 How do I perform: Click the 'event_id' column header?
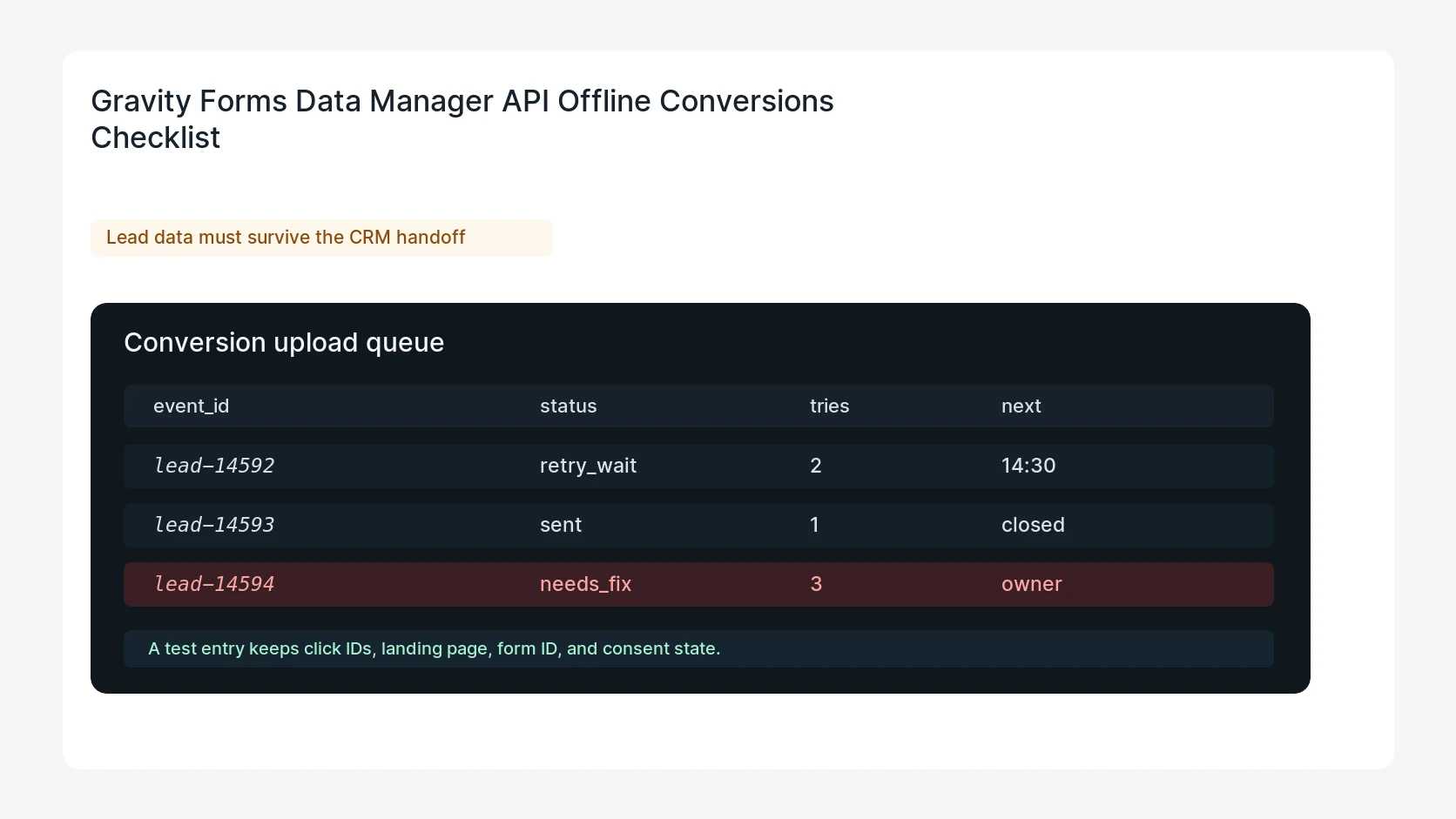192,406
